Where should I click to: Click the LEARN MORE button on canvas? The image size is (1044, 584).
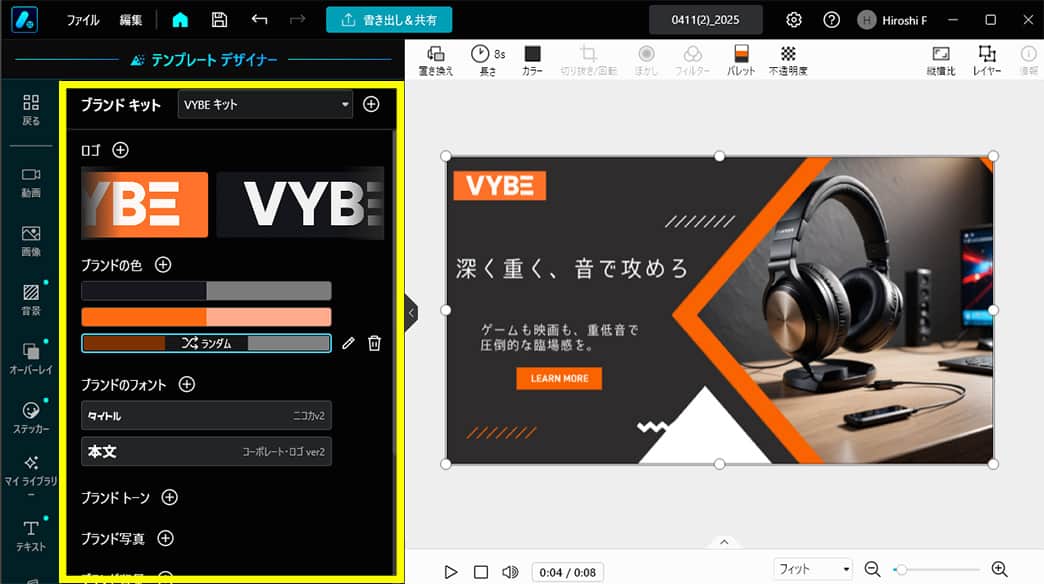[559, 378]
